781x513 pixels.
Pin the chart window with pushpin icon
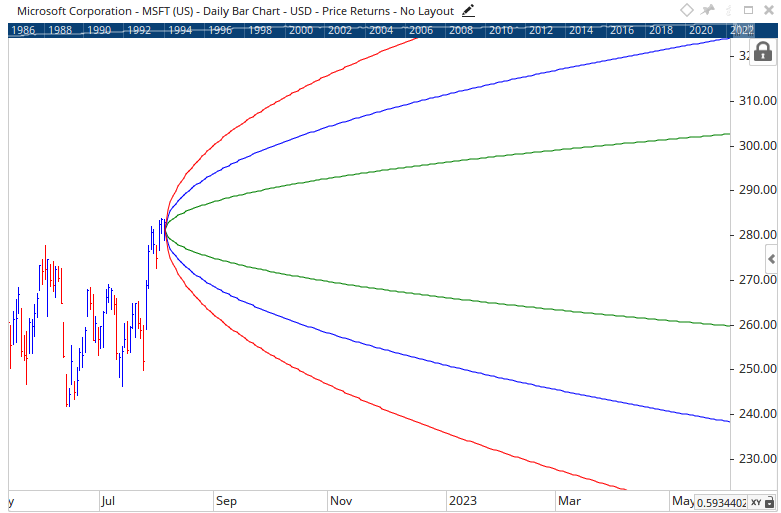coord(707,10)
